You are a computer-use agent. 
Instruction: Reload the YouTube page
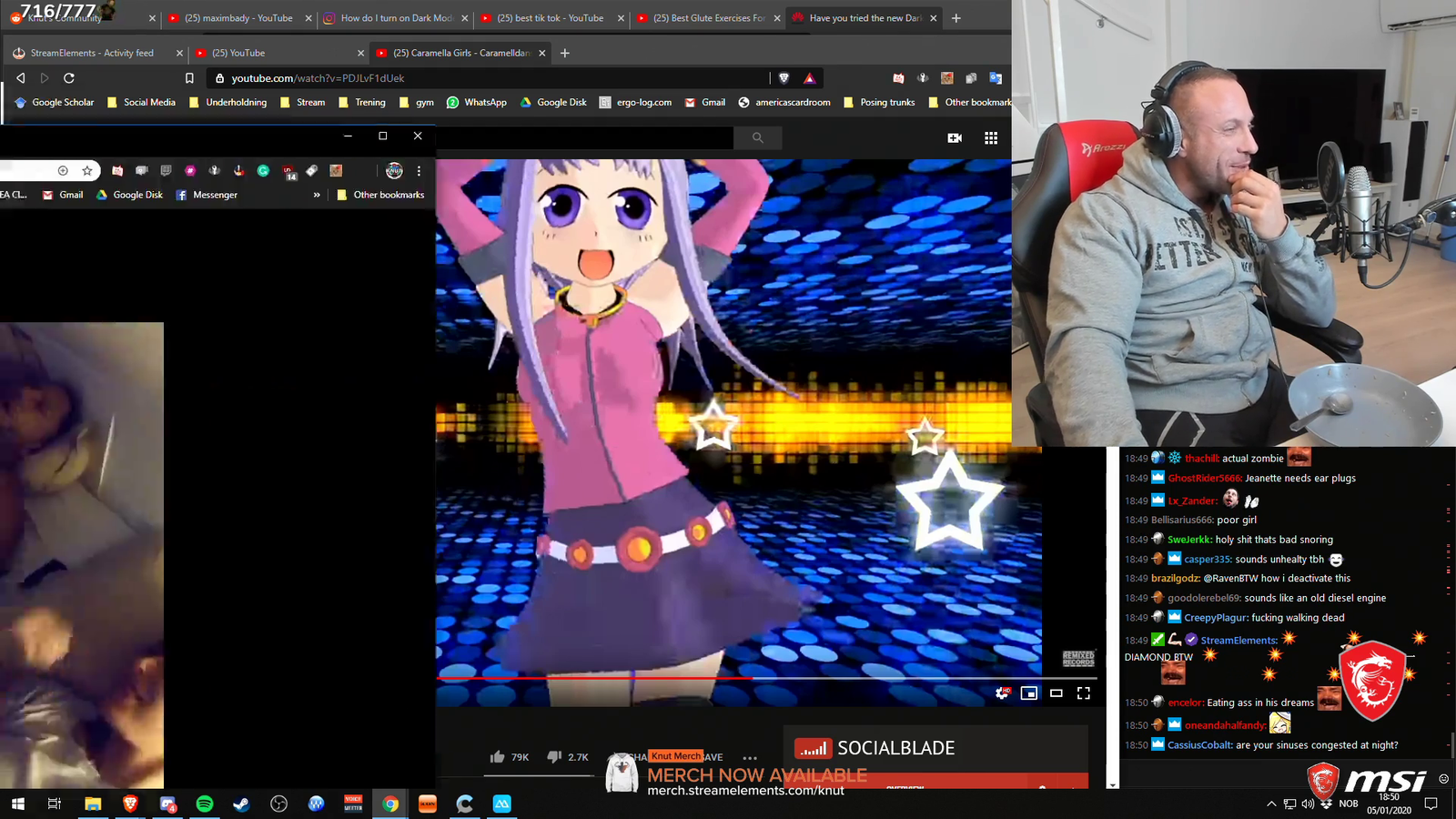click(69, 78)
